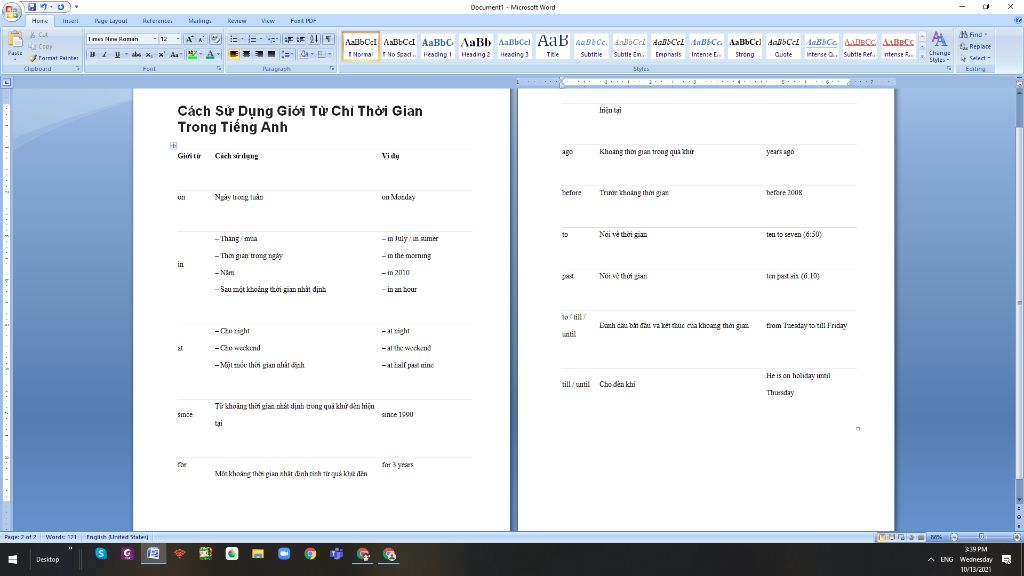Viewport: 1024px width, 576px height.
Task: Open the Change Styles dropdown
Action: [x=939, y=47]
